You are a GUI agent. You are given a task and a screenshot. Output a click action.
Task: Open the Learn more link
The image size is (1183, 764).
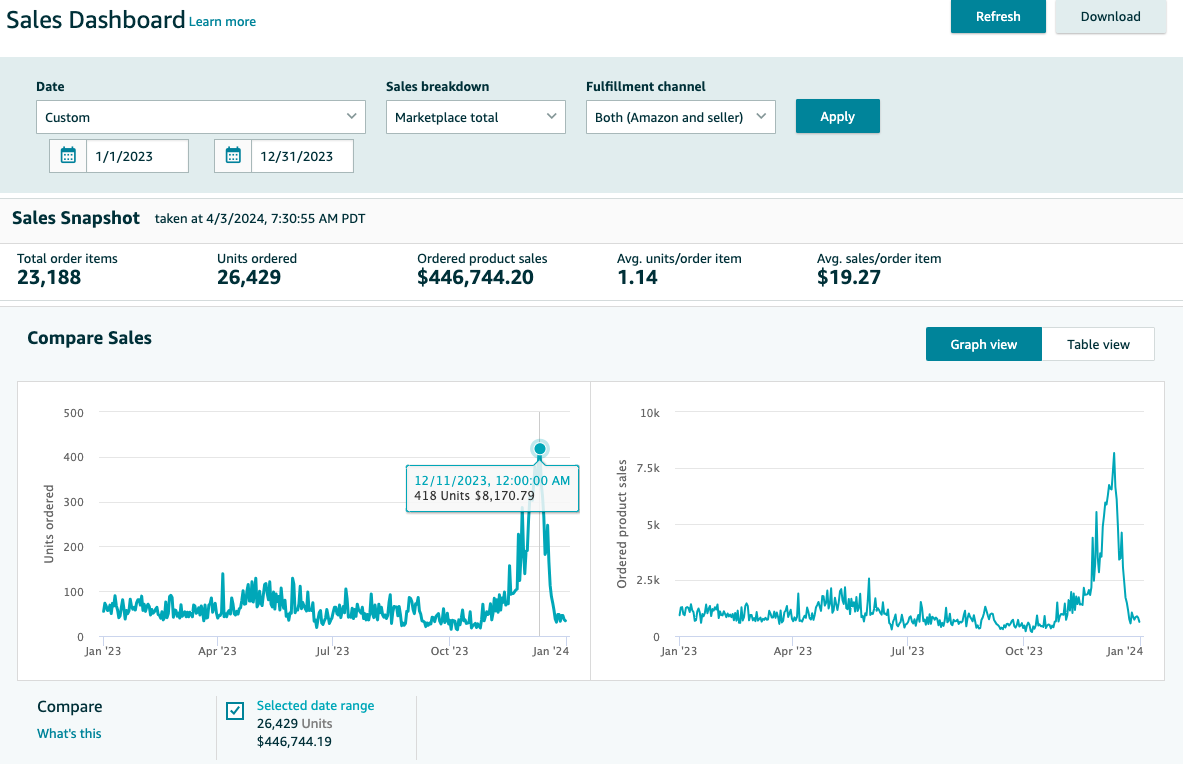(x=223, y=22)
